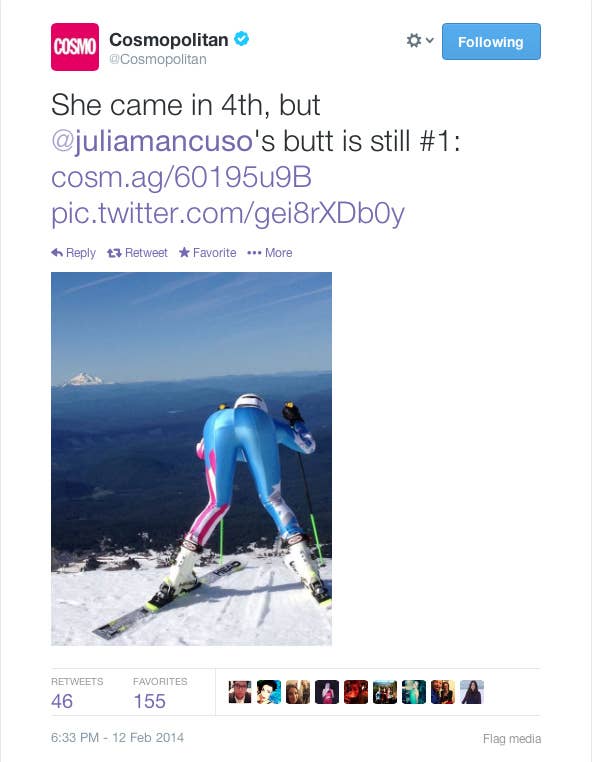View the 155 favorites list
This screenshot has height=762, width=592.
tap(160, 693)
